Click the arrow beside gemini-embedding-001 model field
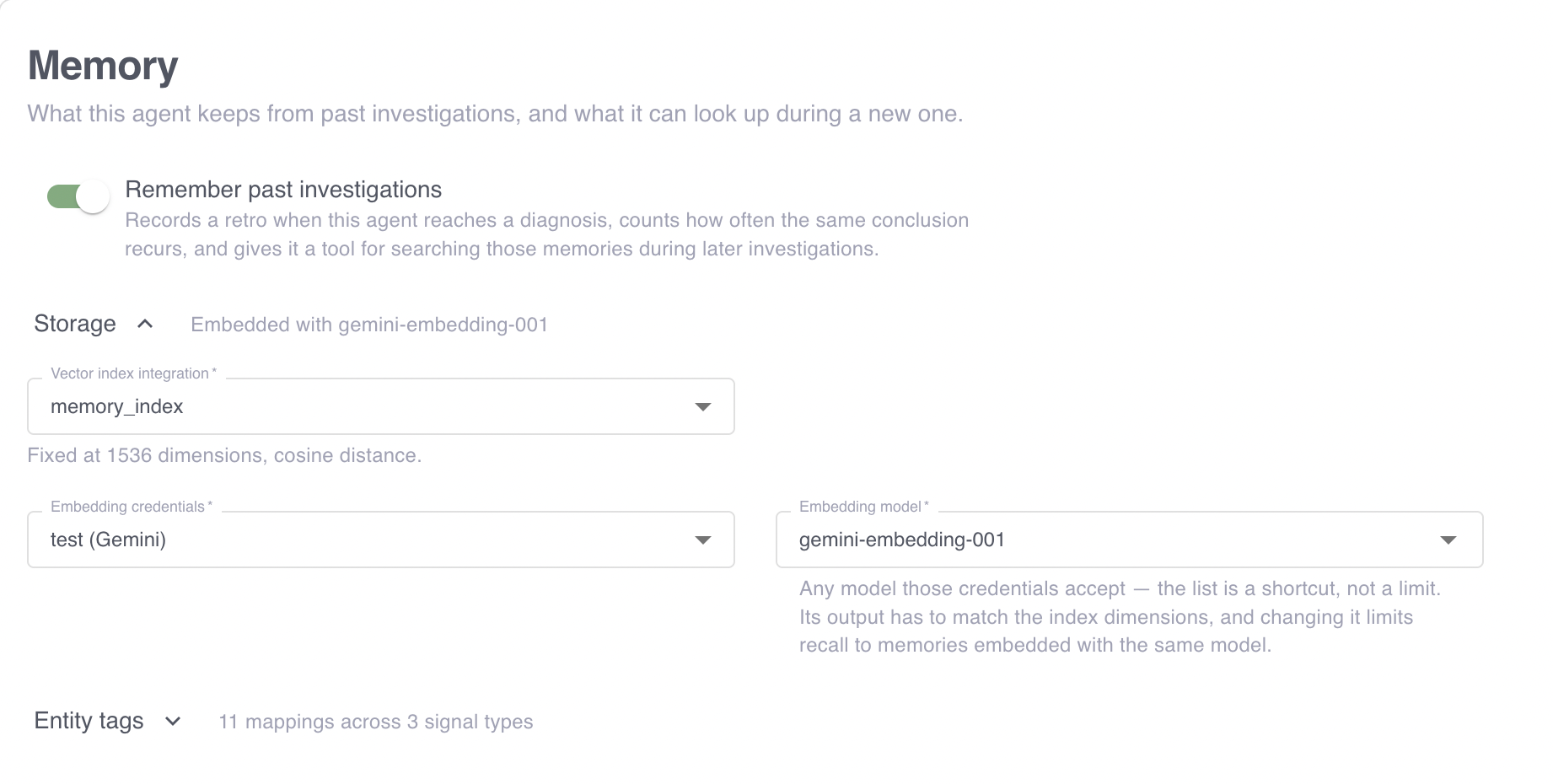The image size is (1553, 784). click(1448, 540)
